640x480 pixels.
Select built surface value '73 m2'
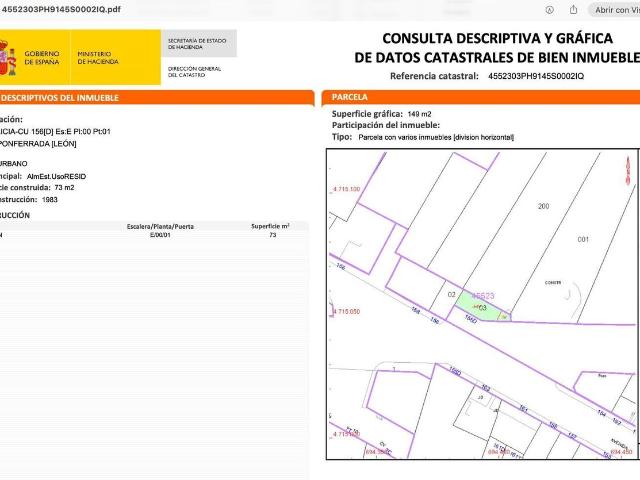(64, 188)
